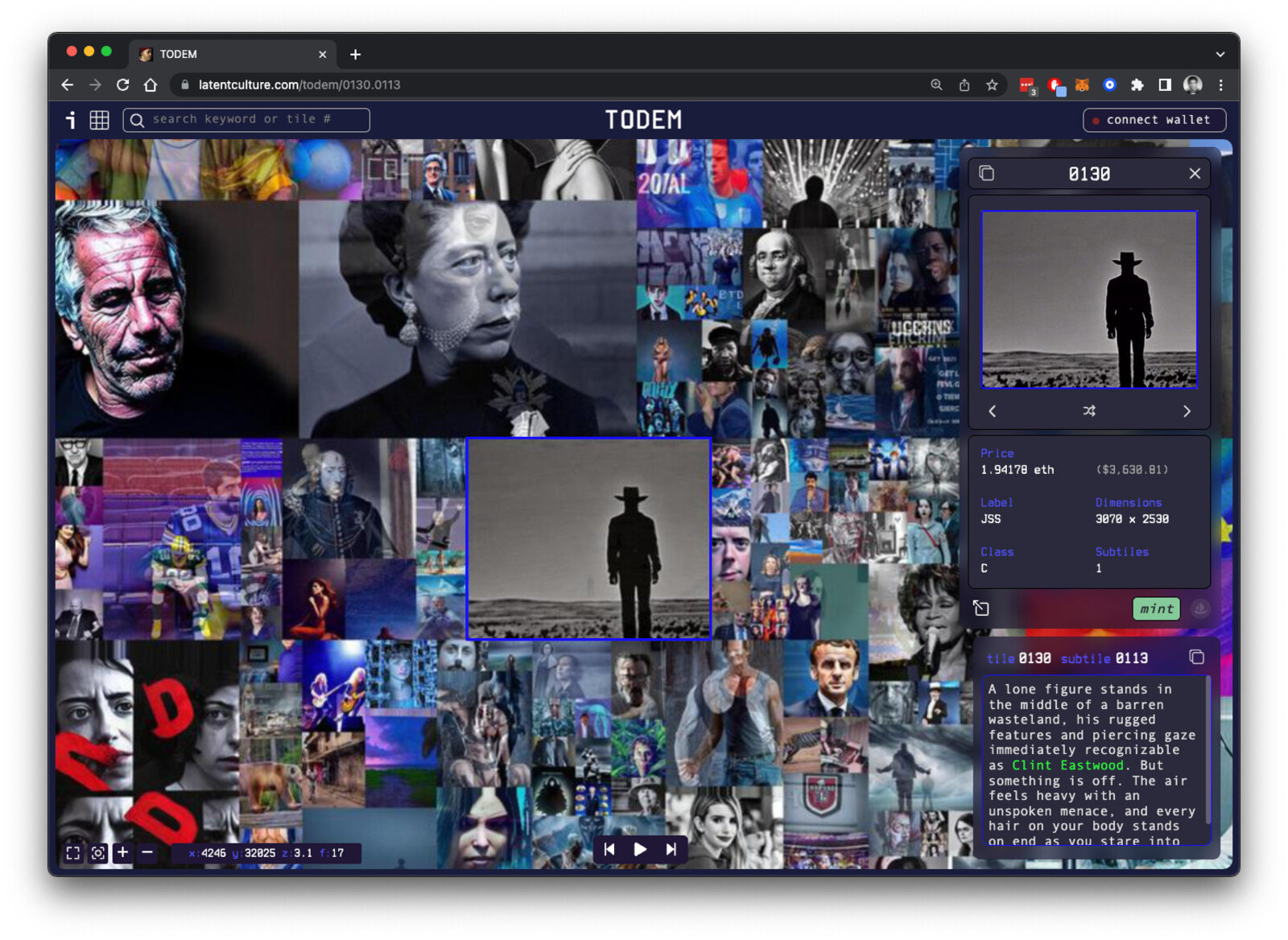The height and width of the screenshot is (940, 1288).
Task: Select the Clint Eastwood link in description
Action: point(1068,765)
